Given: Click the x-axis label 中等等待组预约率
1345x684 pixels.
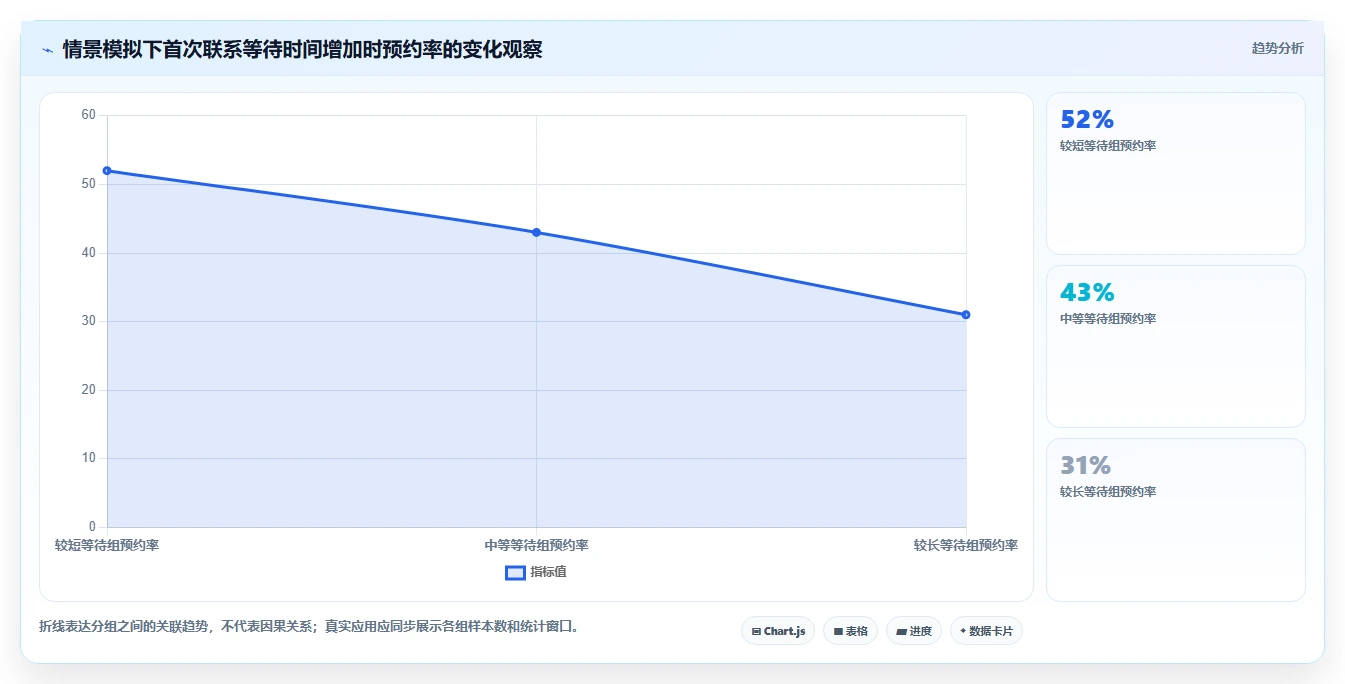Looking at the screenshot, I should click(536, 545).
